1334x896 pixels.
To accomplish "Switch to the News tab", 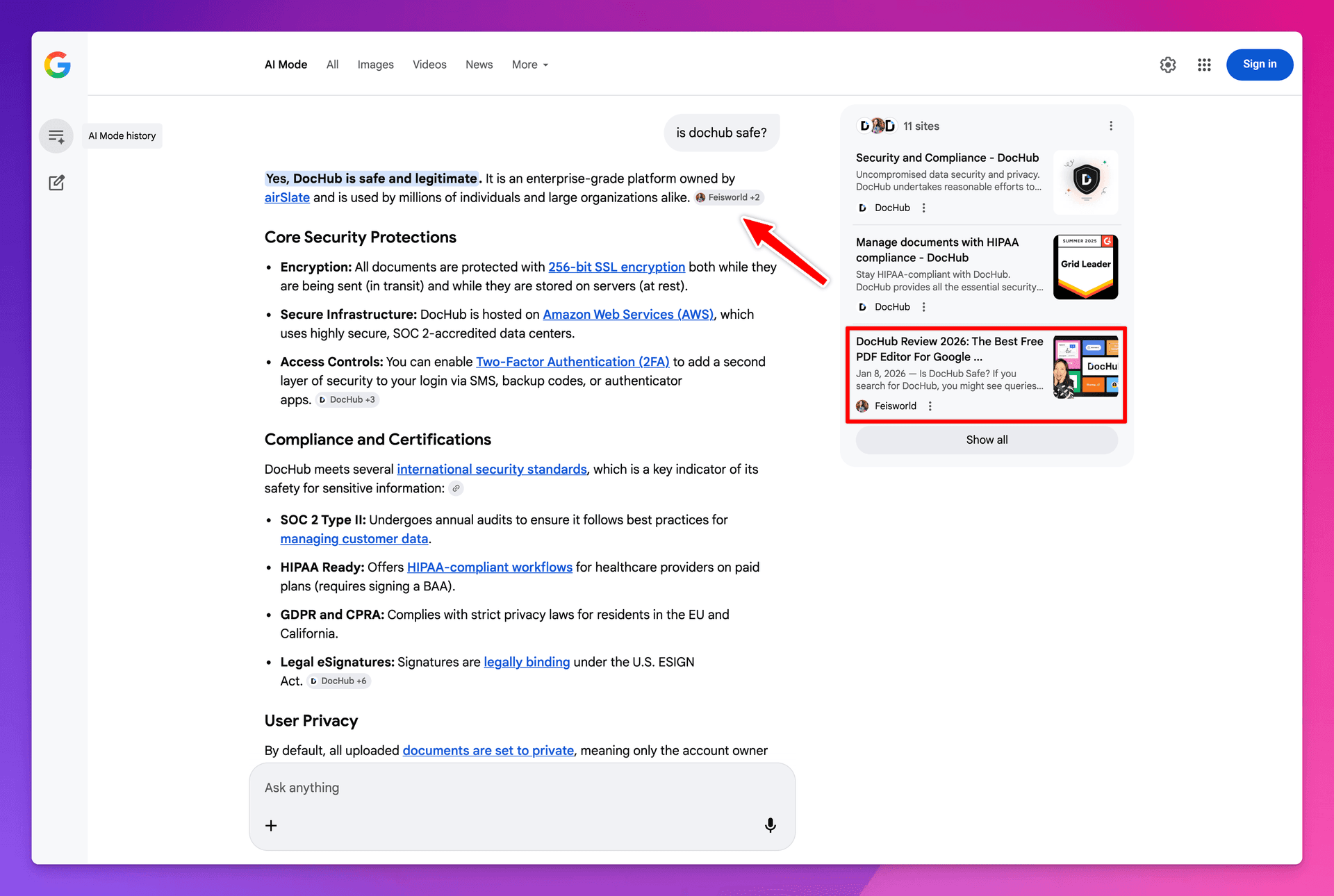I will (x=479, y=65).
